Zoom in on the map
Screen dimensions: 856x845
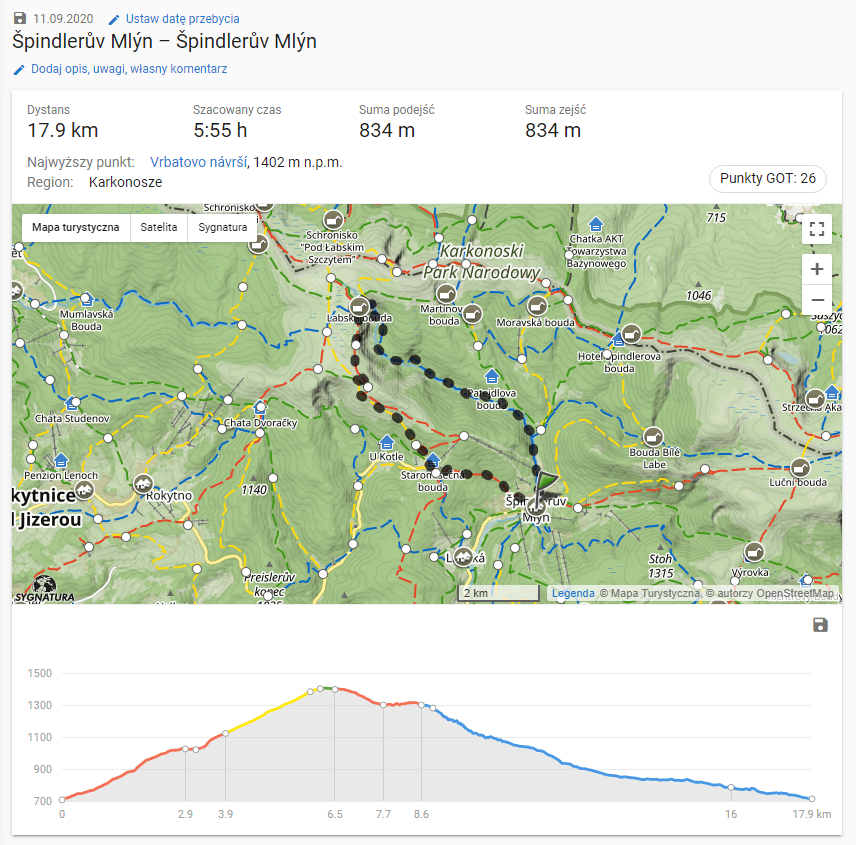817,269
